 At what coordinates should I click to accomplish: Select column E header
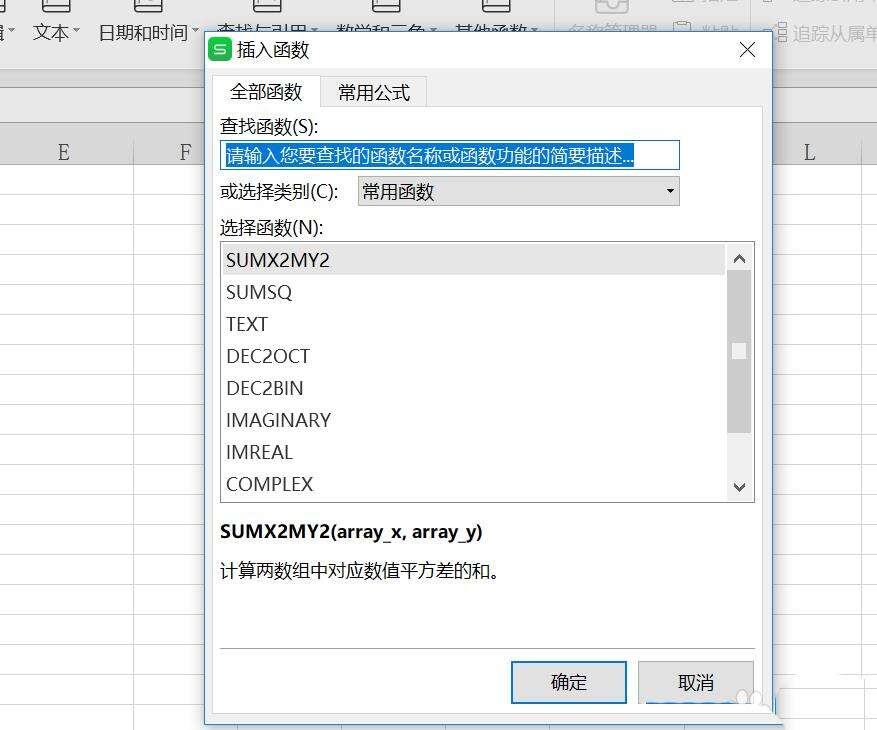coord(64,152)
